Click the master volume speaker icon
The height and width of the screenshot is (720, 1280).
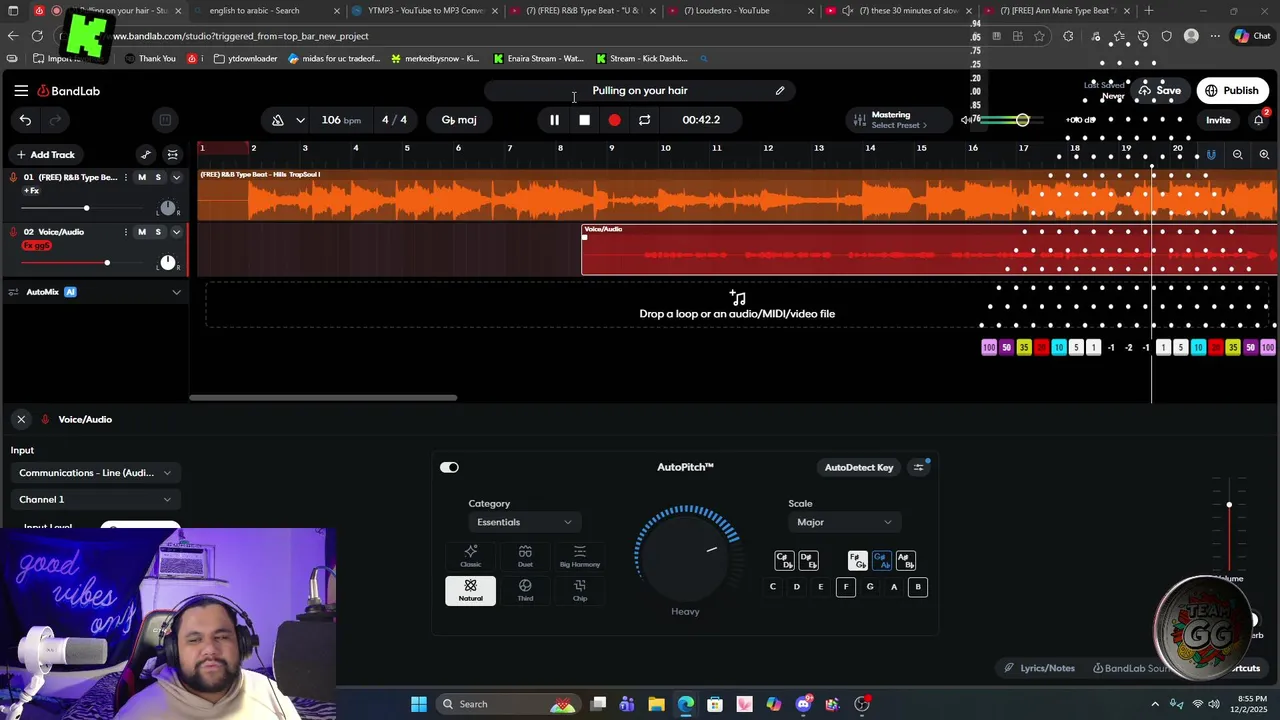coord(966,120)
